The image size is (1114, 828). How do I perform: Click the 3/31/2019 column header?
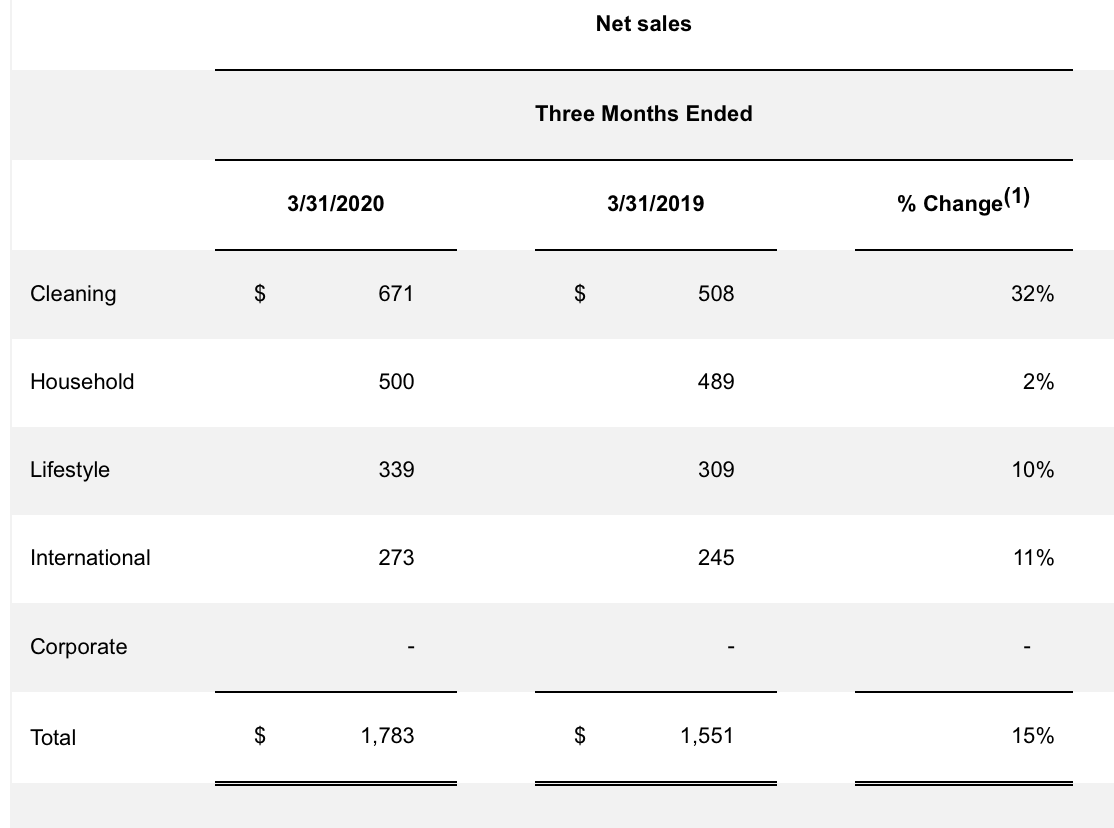[x=655, y=204]
